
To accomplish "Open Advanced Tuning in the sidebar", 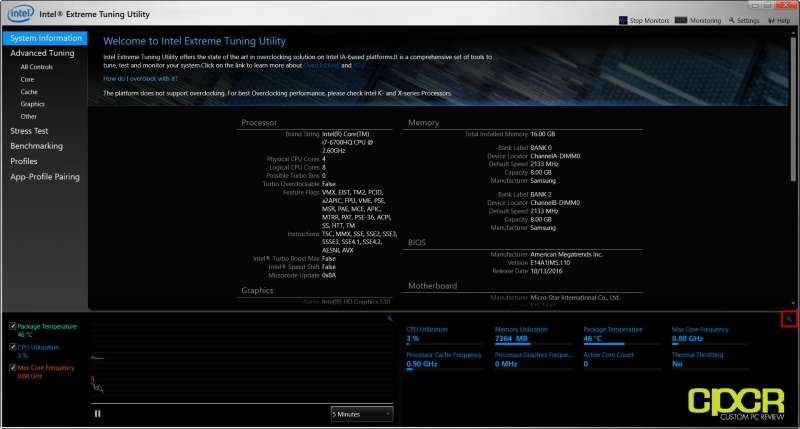I will (x=42, y=53).
